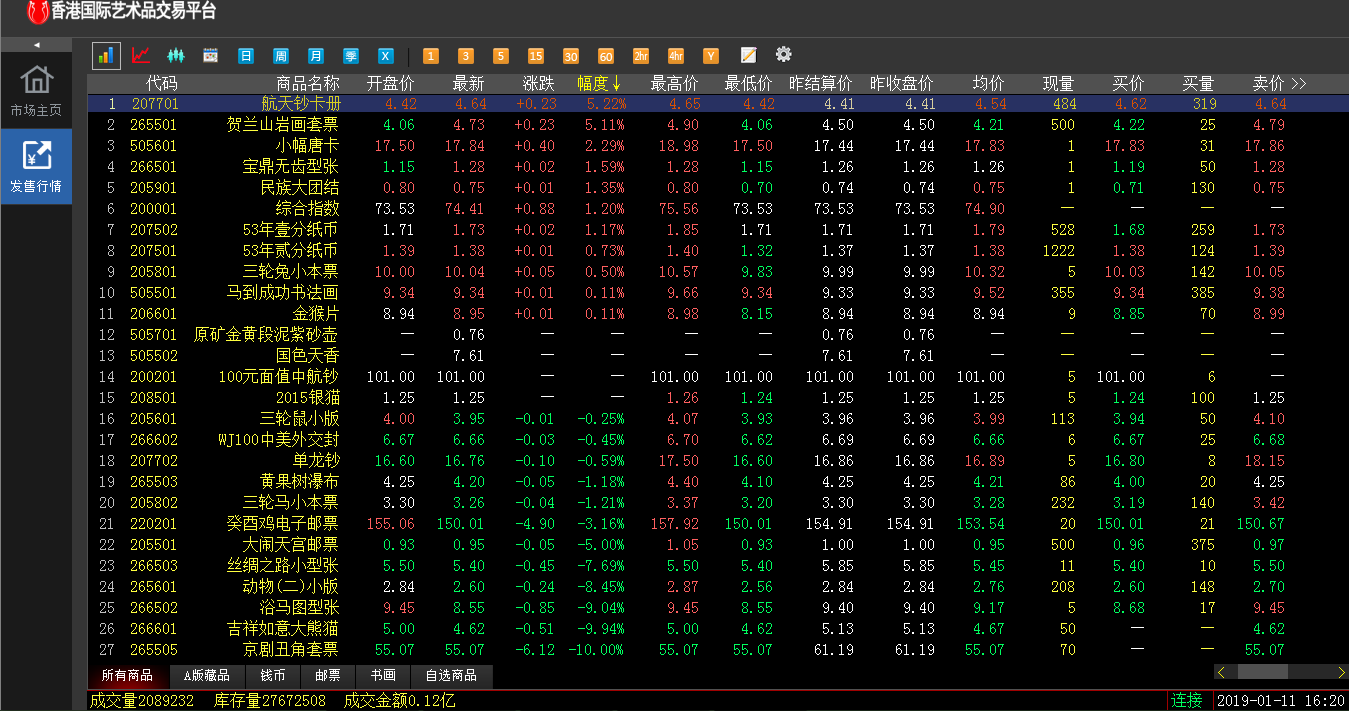Sort by 幅度 column header
Viewport: 1349px width, 711px height.
[599, 83]
